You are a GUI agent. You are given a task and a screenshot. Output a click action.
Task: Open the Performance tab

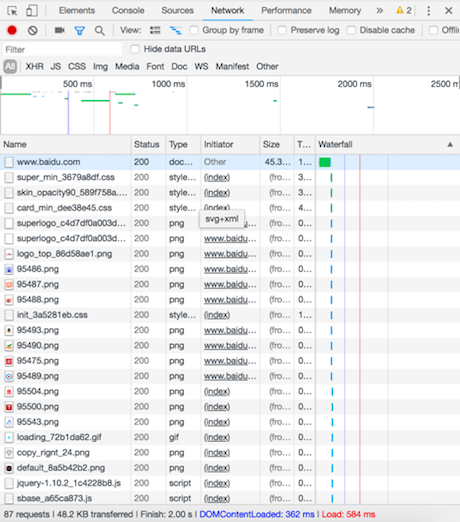(286, 11)
